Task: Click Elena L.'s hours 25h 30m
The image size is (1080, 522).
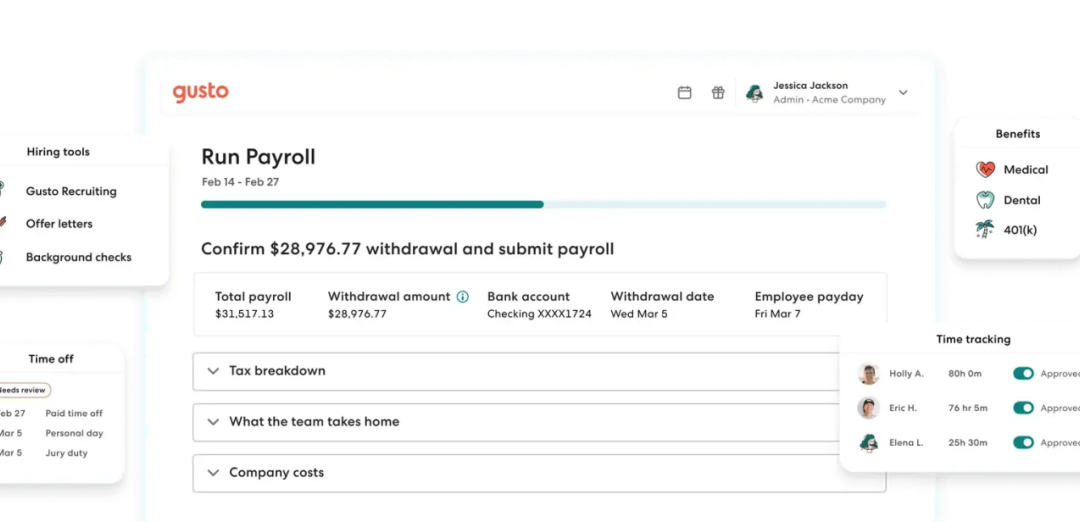Action: click(968, 442)
